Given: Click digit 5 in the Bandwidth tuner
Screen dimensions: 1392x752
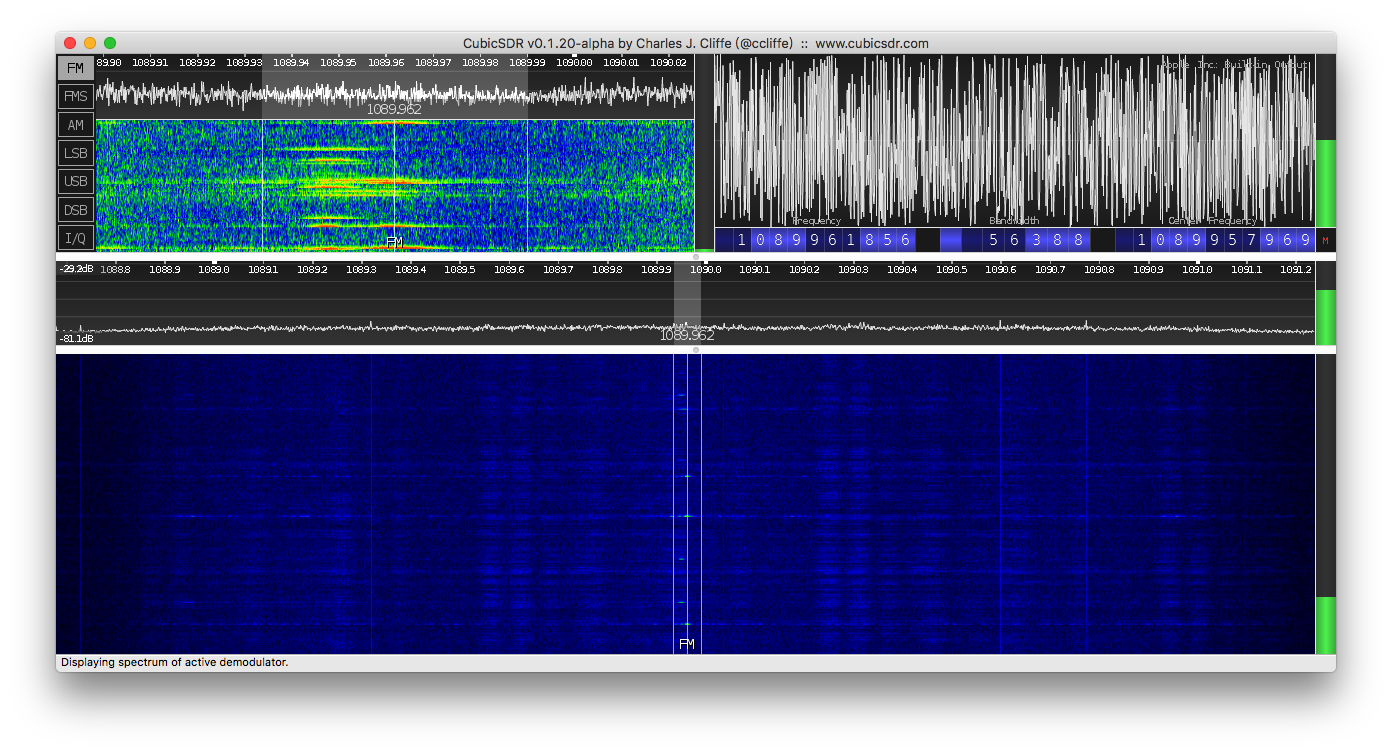Looking at the screenshot, I should pyautogui.click(x=993, y=240).
